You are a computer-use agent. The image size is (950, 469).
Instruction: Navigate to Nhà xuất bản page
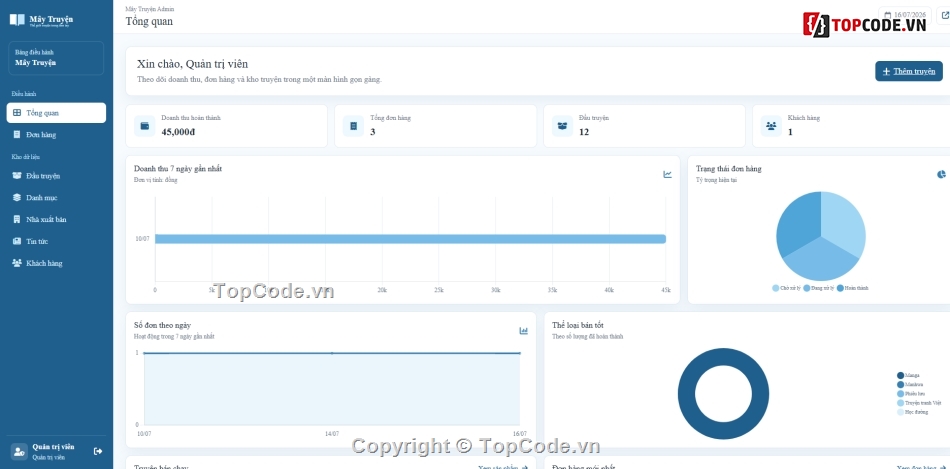pyautogui.click(x=56, y=219)
